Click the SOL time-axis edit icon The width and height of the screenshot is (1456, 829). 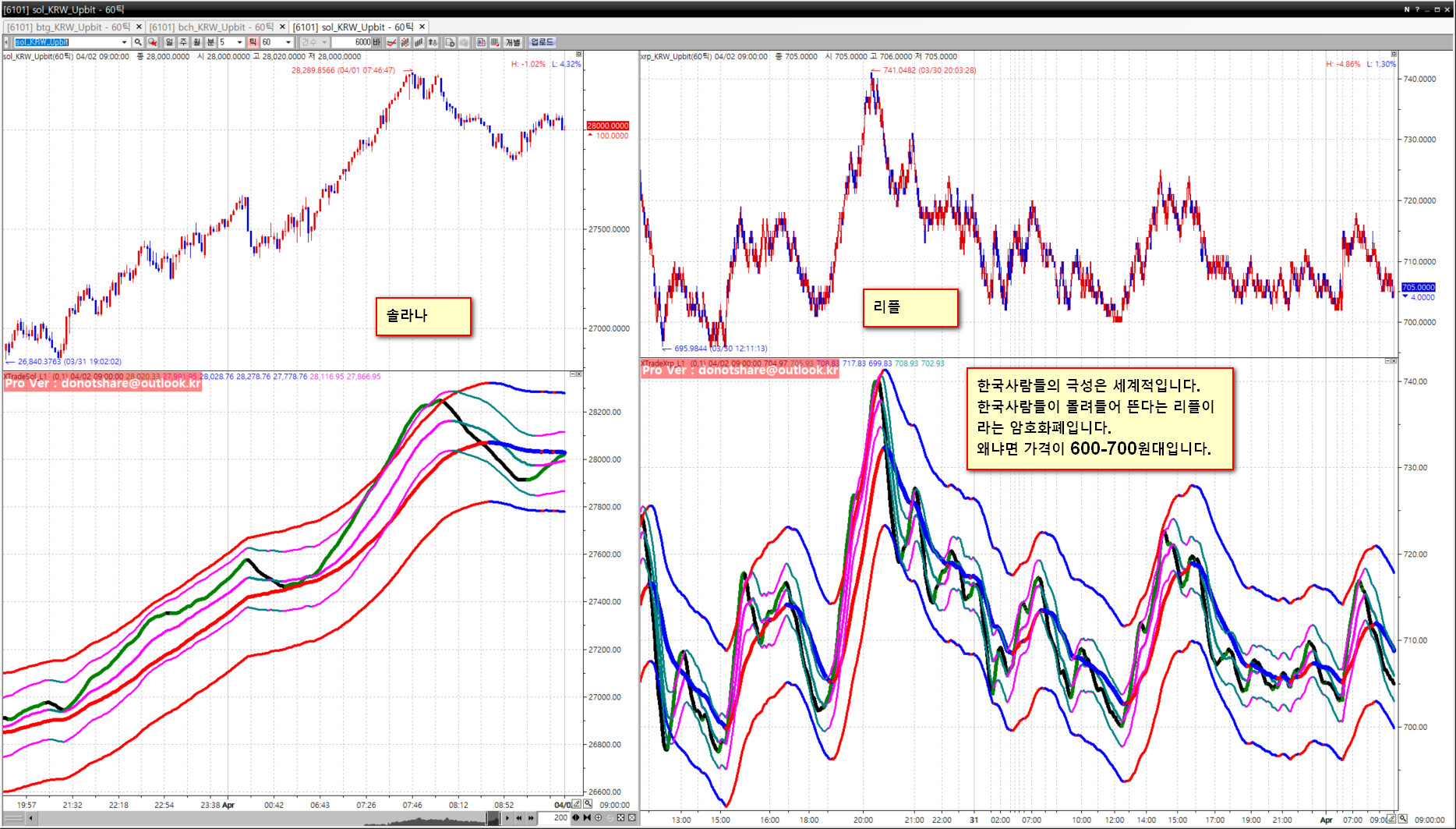click(577, 804)
